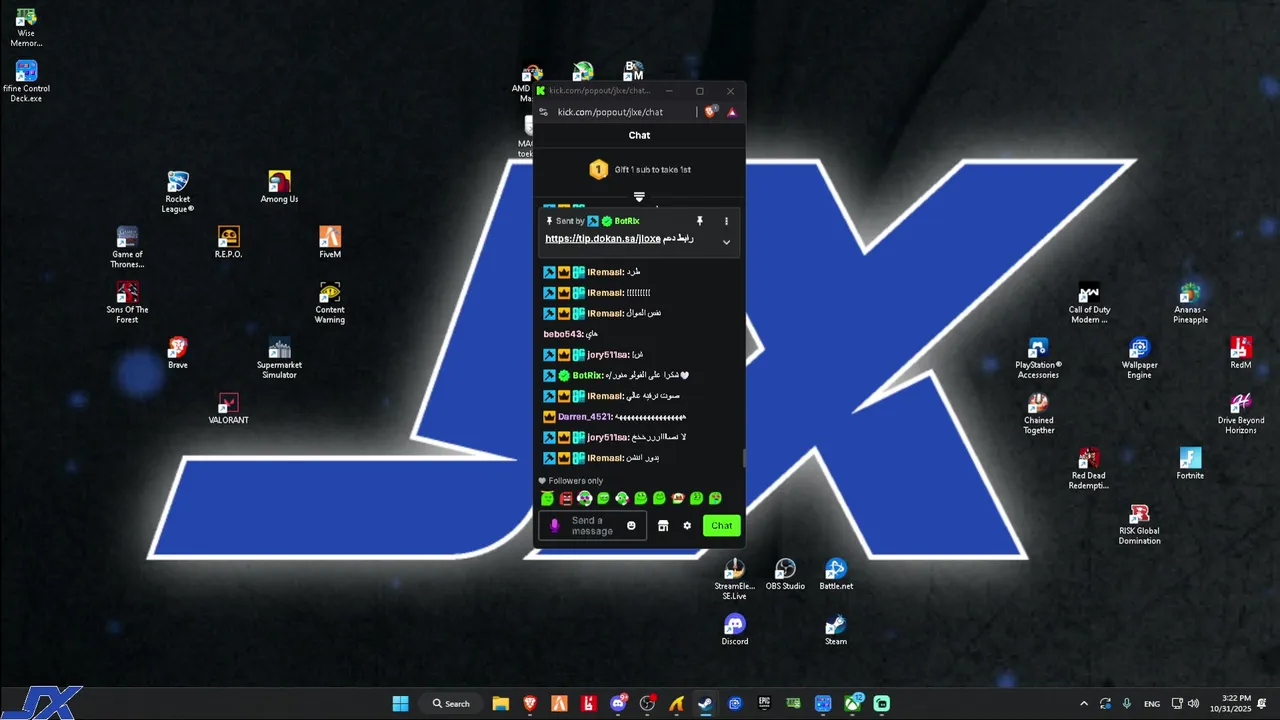This screenshot has width=1280, height=720.
Task: Open Game of Thrones desktop shortcut
Action: pos(127,247)
